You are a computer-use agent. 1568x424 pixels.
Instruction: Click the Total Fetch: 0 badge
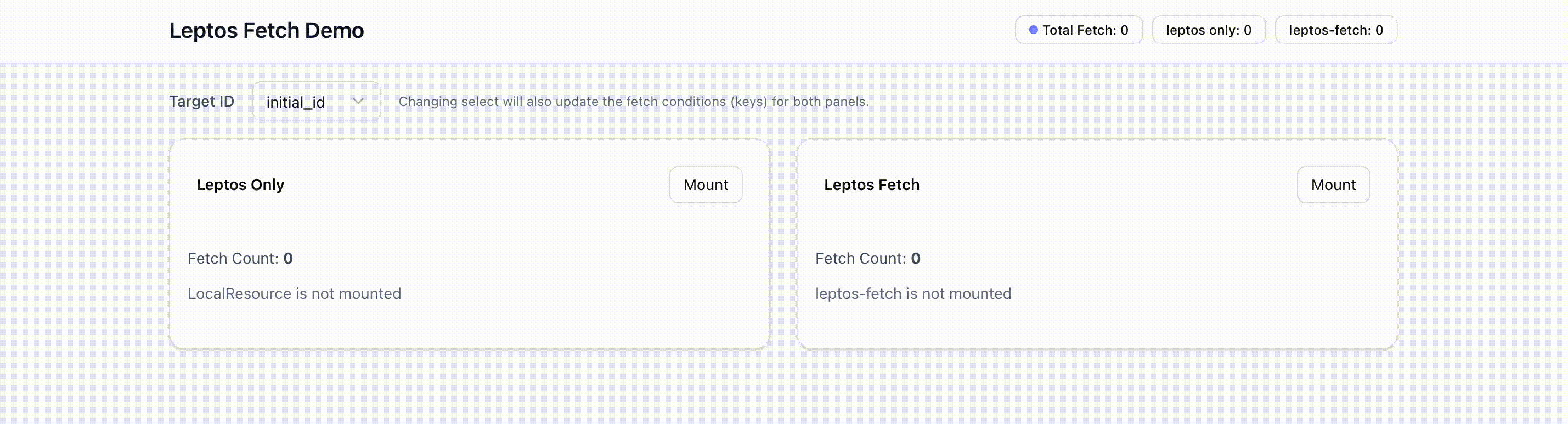click(1079, 30)
